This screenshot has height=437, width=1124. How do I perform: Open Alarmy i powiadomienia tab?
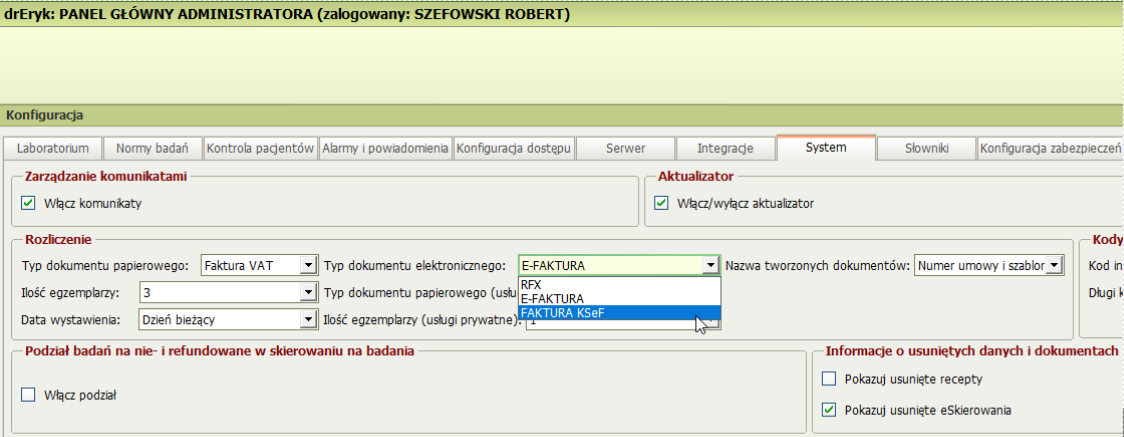(385, 149)
